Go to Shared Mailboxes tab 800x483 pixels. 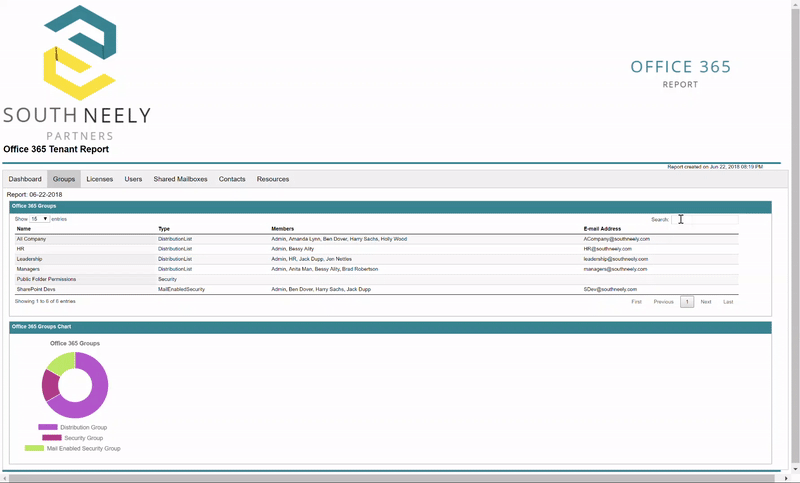coord(180,179)
